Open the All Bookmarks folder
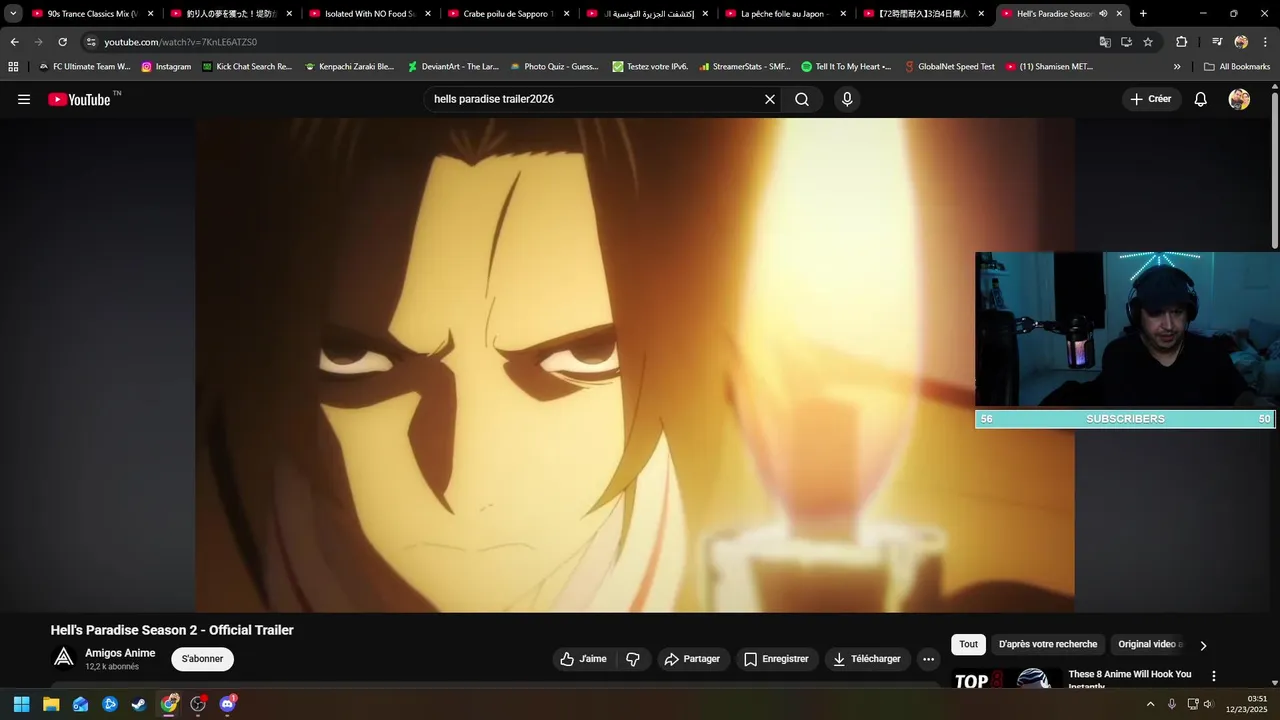This screenshot has width=1280, height=720. [1237, 67]
